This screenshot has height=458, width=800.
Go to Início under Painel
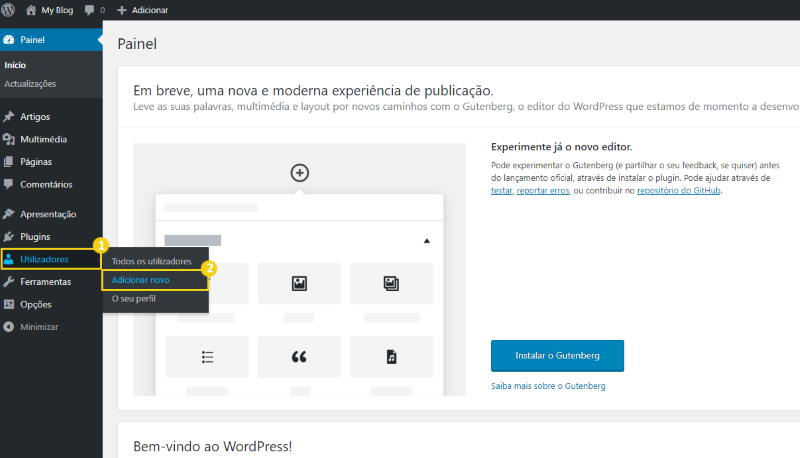(15, 65)
